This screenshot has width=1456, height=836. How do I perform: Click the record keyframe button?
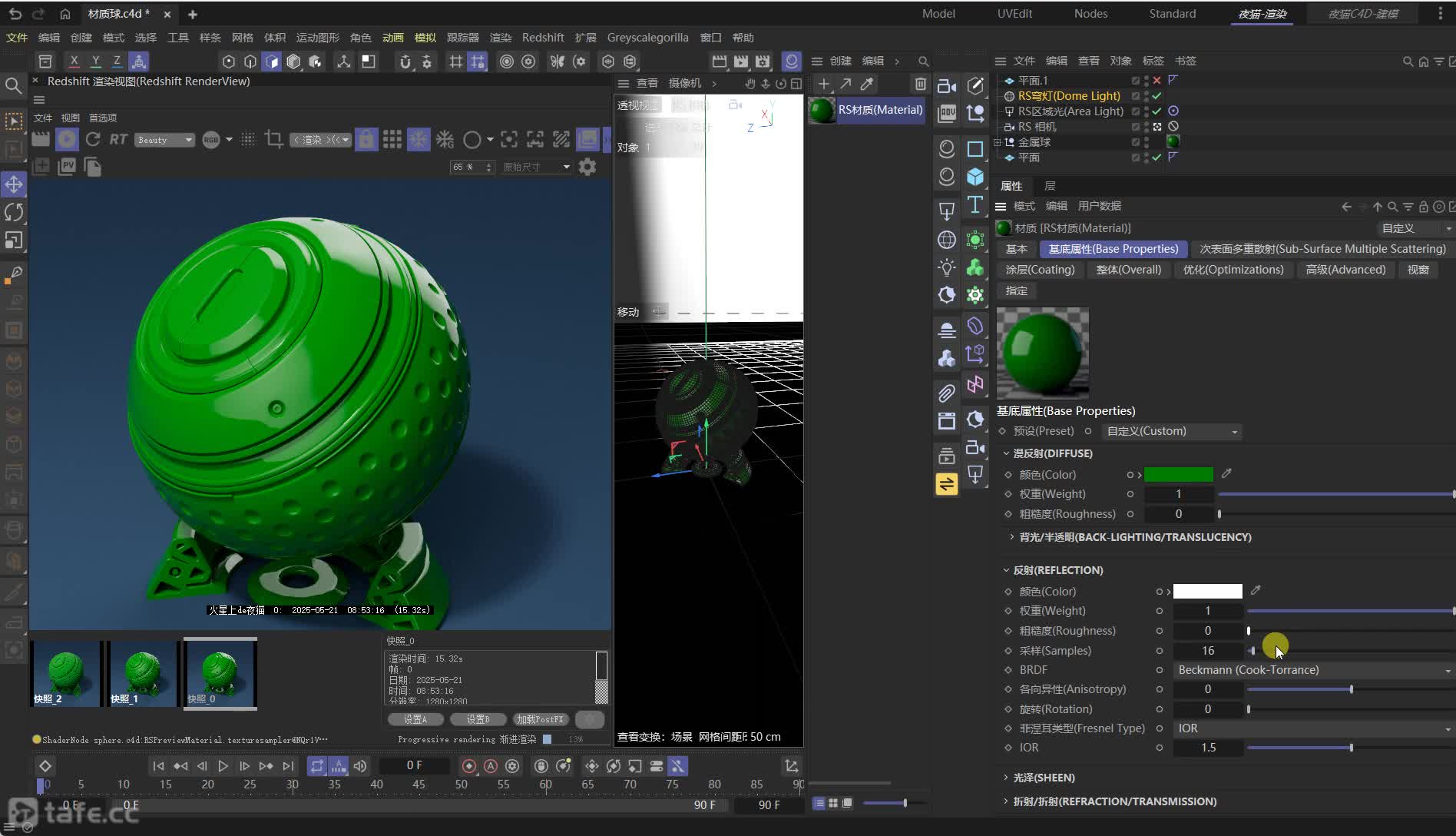468,766
